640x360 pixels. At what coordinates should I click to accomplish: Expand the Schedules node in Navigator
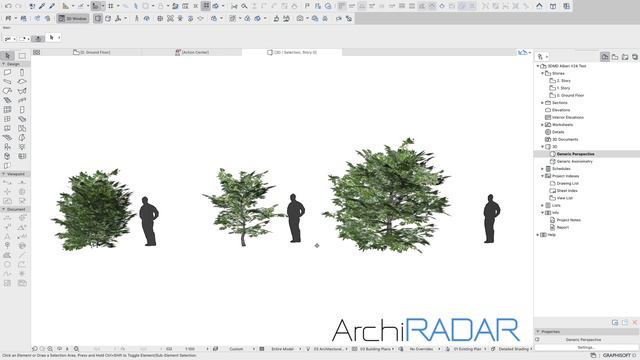click(x=542, y=169)
